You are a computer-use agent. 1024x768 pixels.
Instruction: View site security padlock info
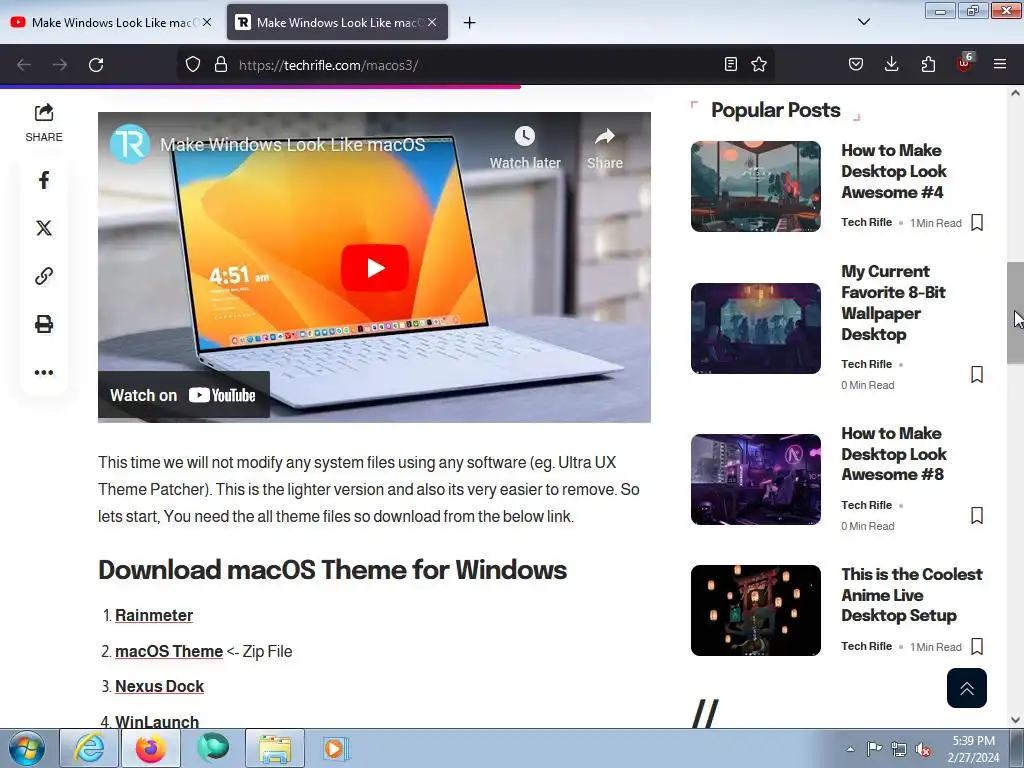click(x=221, y=65)
